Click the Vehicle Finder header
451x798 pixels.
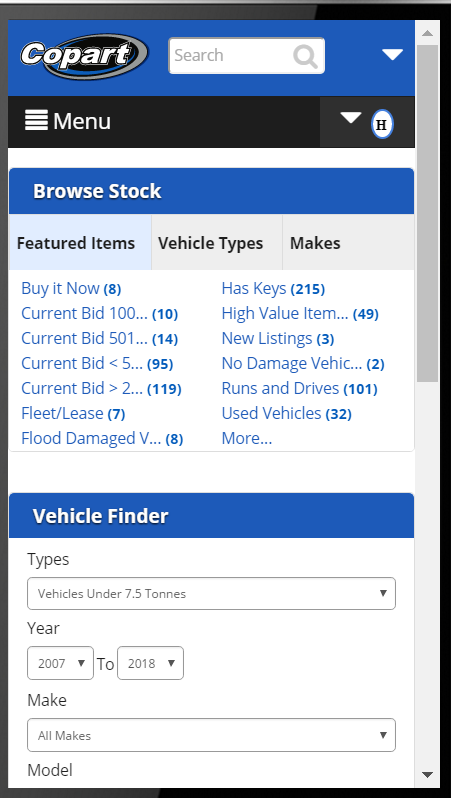point(211,516)
